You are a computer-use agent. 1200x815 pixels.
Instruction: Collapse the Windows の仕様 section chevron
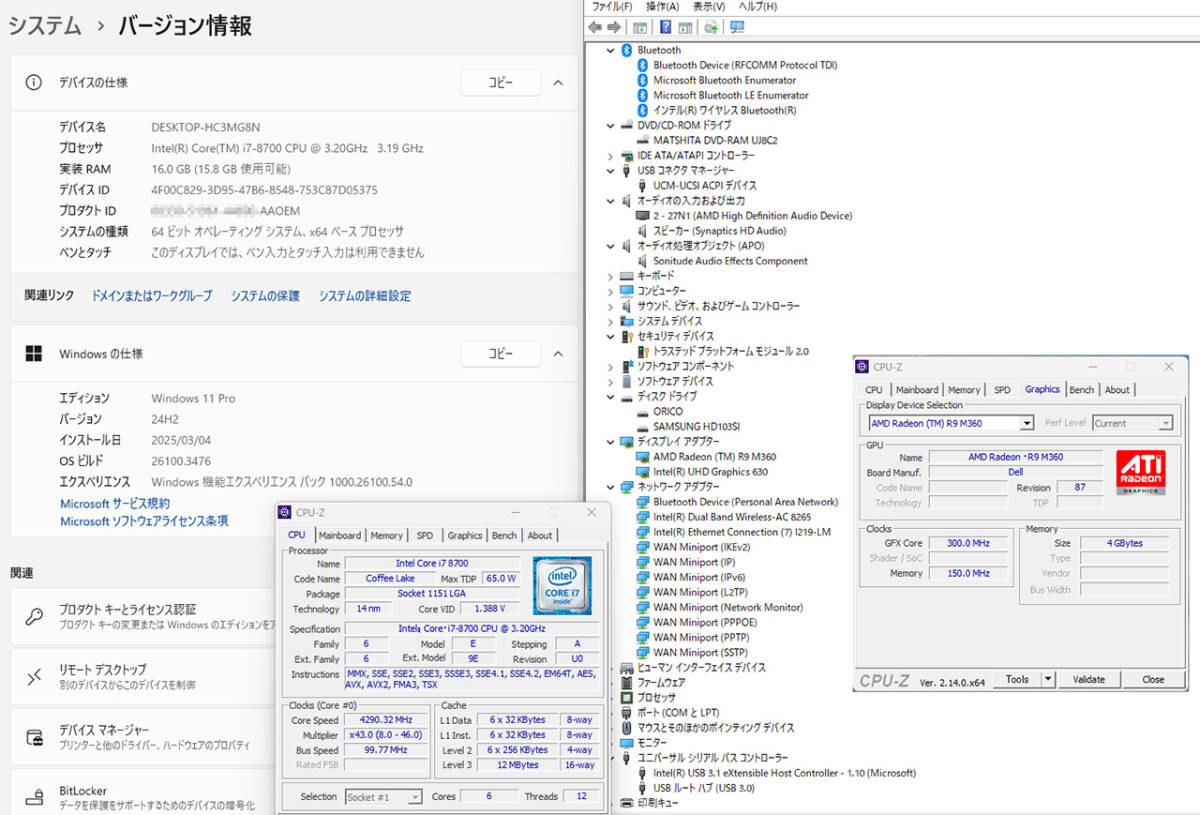pyautogui.click(x=558, y=354)
